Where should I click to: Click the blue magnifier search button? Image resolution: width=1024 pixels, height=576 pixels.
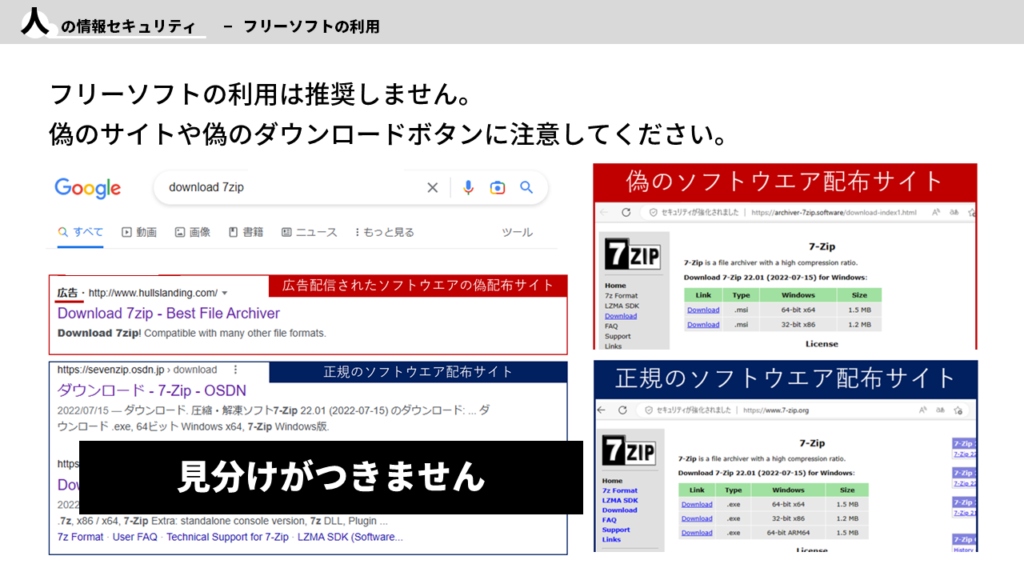pyautogui.click(x=526, y=187)
